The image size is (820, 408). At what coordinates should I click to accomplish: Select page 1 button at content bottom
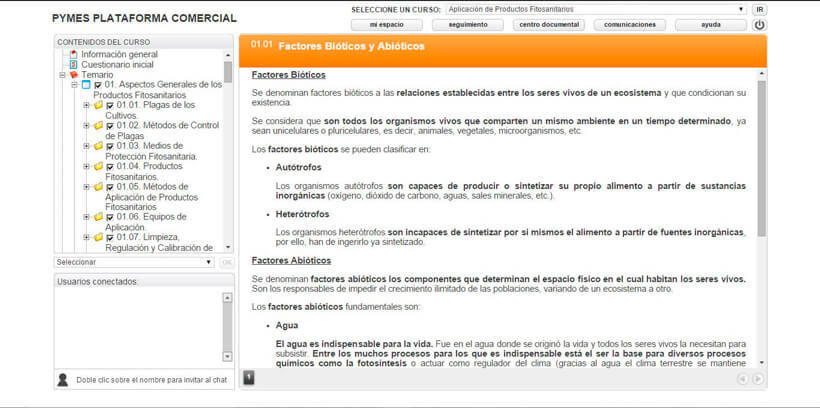point(249,377)
